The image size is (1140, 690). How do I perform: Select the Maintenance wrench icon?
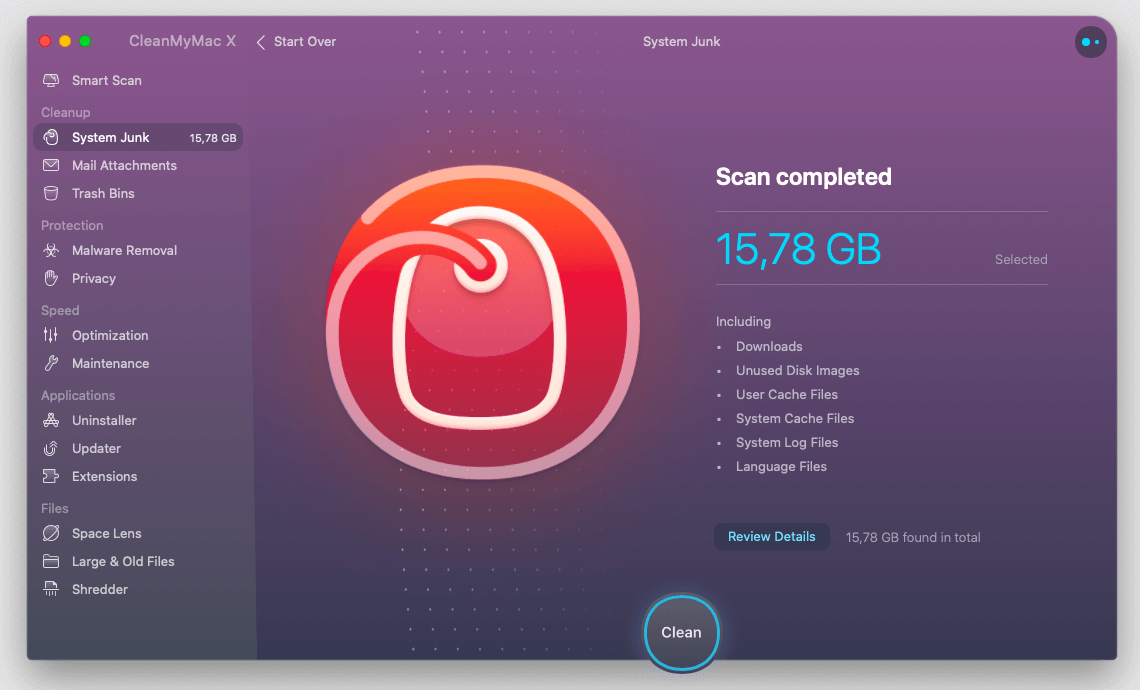[51, 363]
